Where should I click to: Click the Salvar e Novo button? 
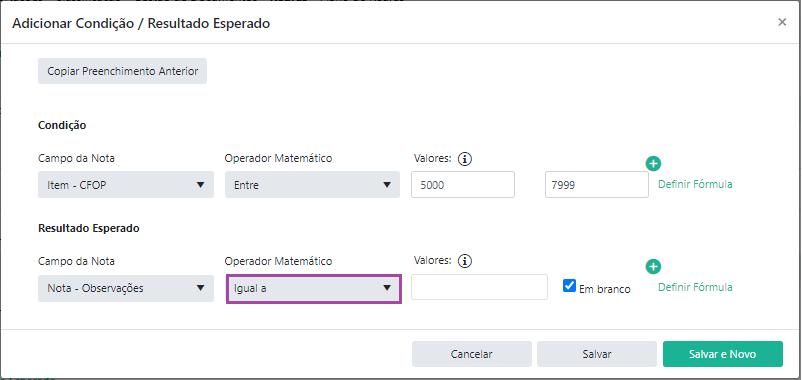[x=723, y=354]
